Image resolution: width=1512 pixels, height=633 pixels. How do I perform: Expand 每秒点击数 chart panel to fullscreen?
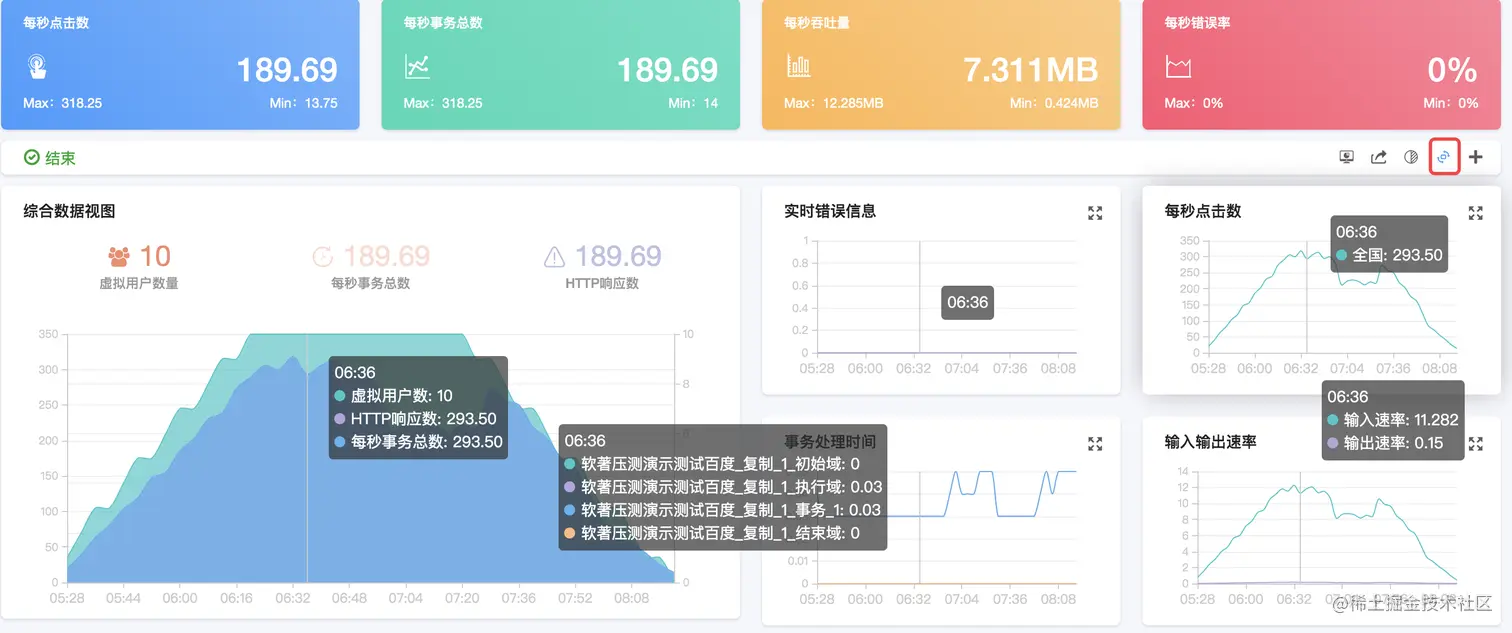tap(1475, 213)
